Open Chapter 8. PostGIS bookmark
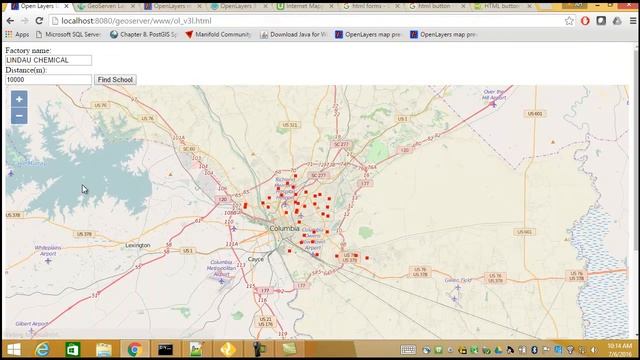Viewport: 640px width, 360px height. [143, 35]
